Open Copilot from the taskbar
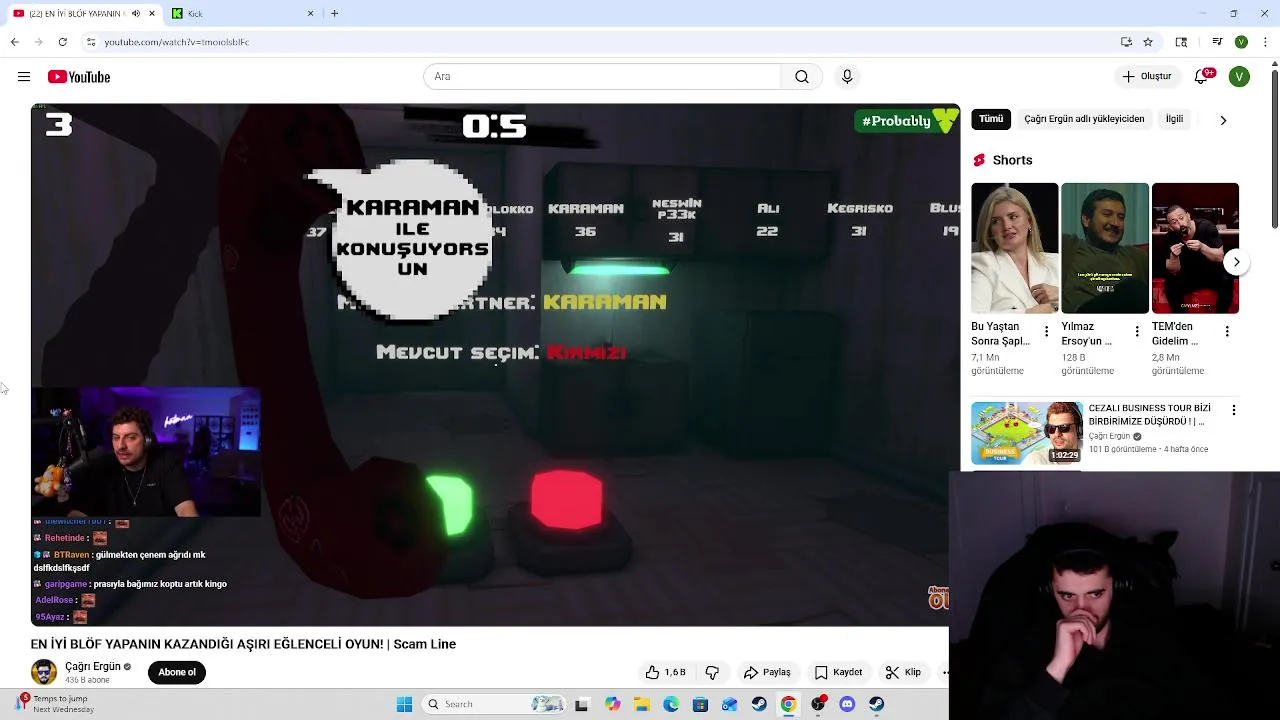 (612, 704)
